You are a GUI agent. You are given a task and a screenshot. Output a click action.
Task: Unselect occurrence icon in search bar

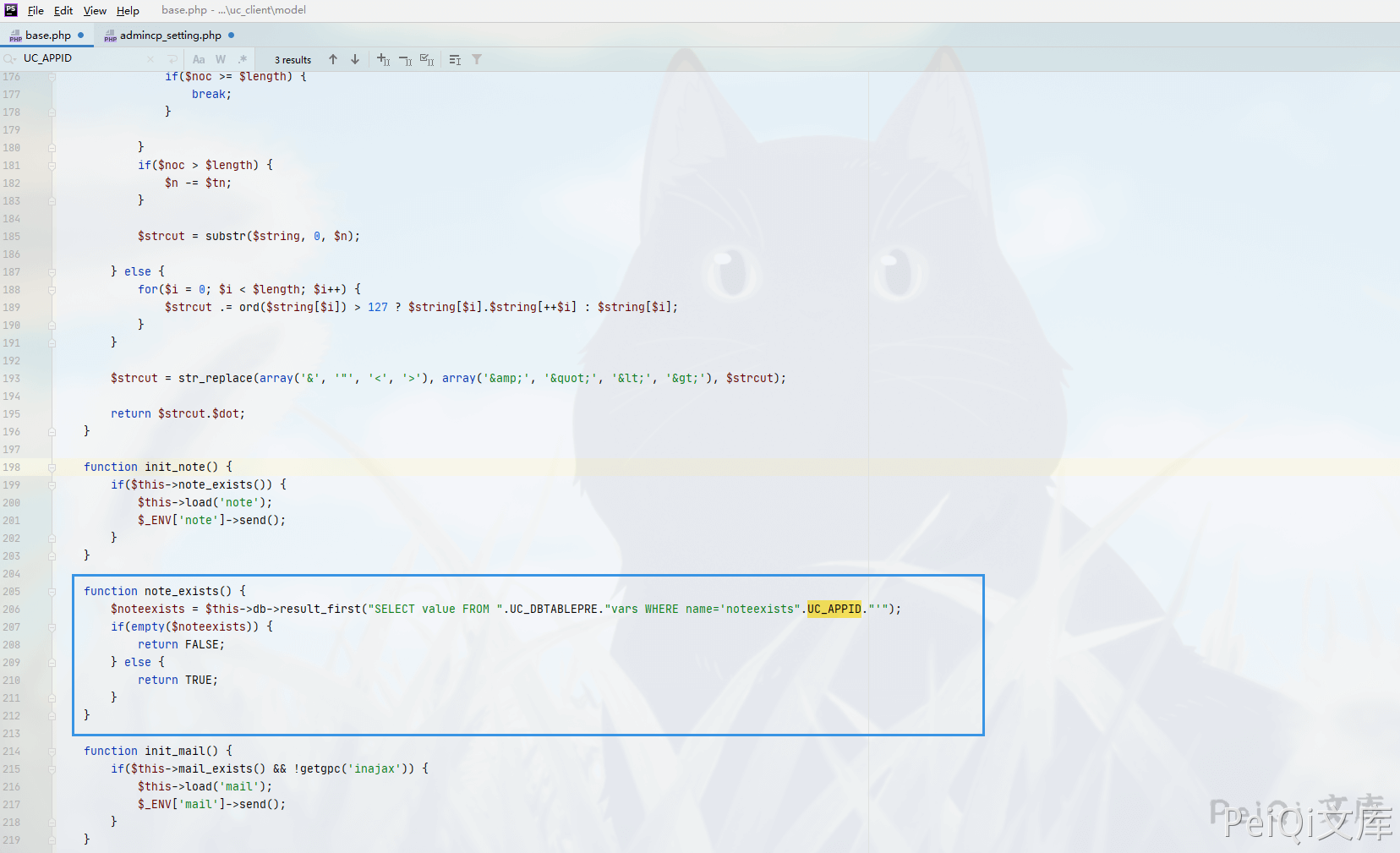pyautogui.click(x=405, y=59)
